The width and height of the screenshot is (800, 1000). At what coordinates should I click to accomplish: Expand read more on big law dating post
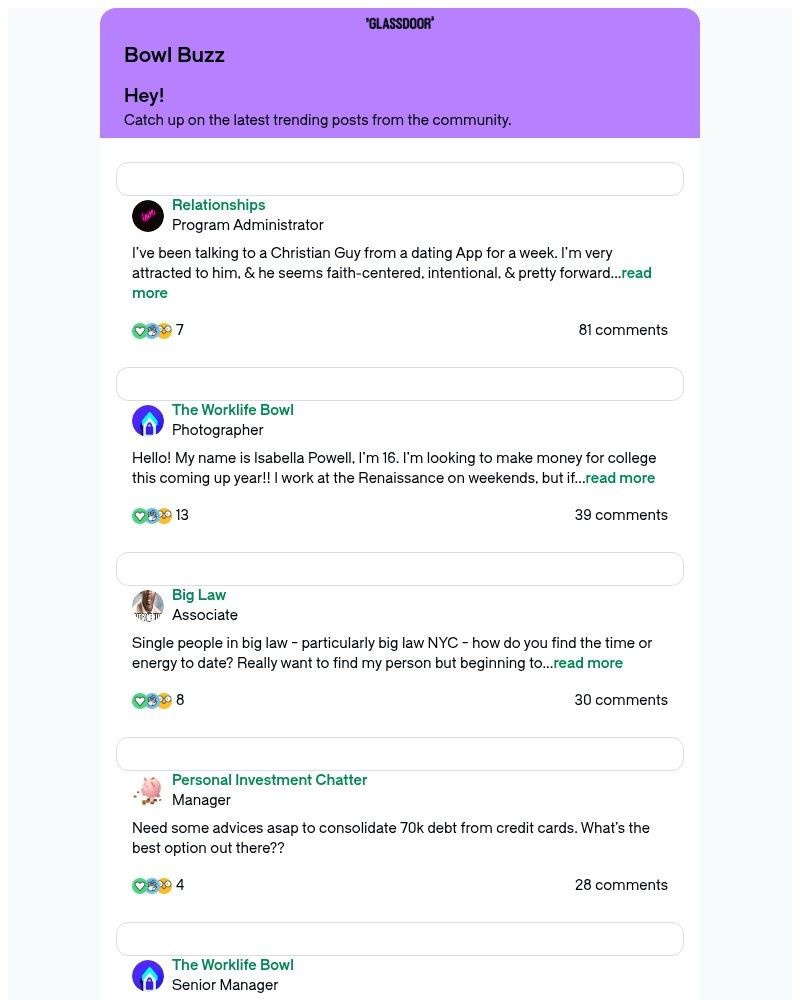click(588, 663)
